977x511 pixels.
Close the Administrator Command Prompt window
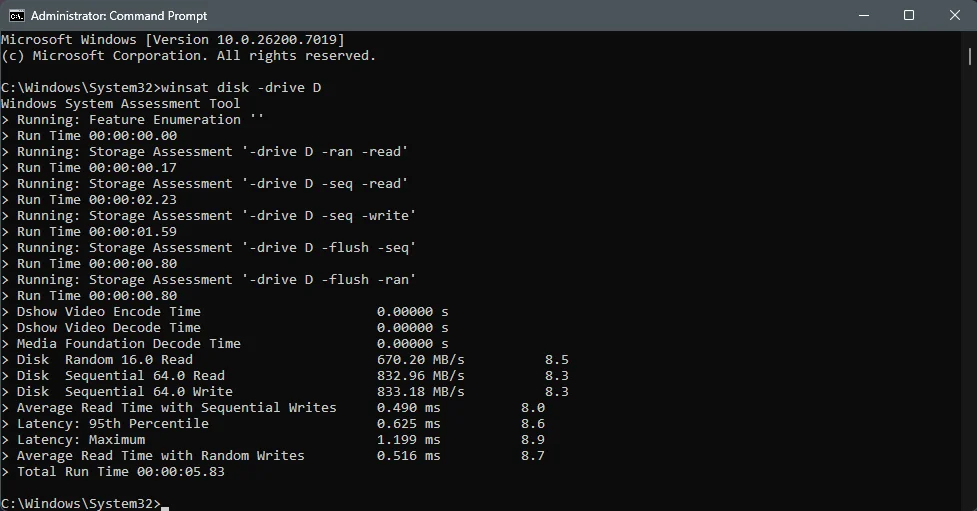pyautogui.click(x=955, y=16)
